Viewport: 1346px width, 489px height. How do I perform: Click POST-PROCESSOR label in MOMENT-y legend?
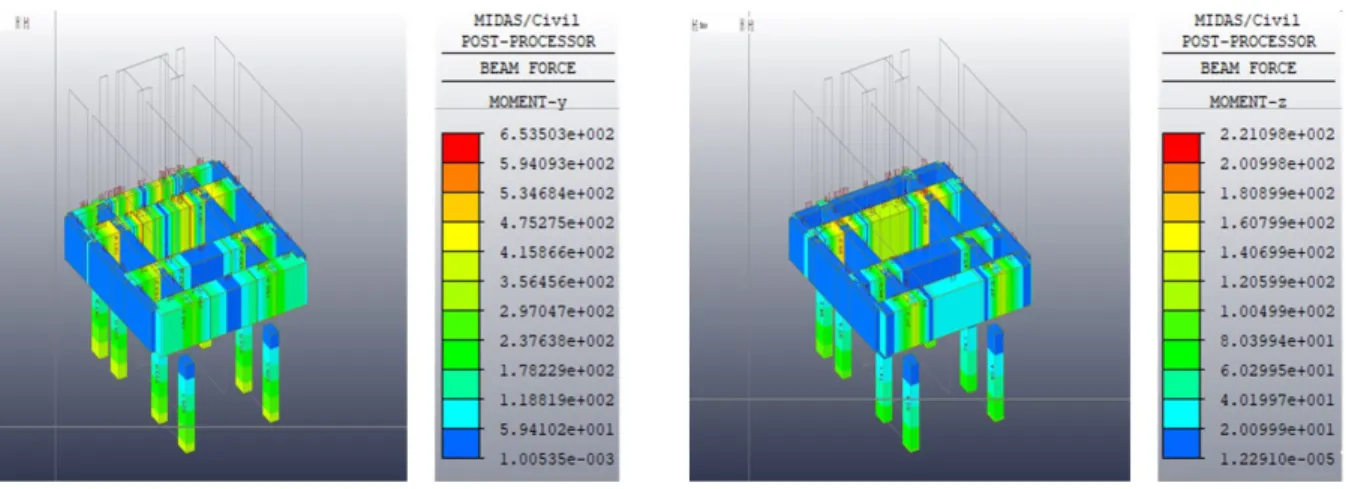(528, 41)
